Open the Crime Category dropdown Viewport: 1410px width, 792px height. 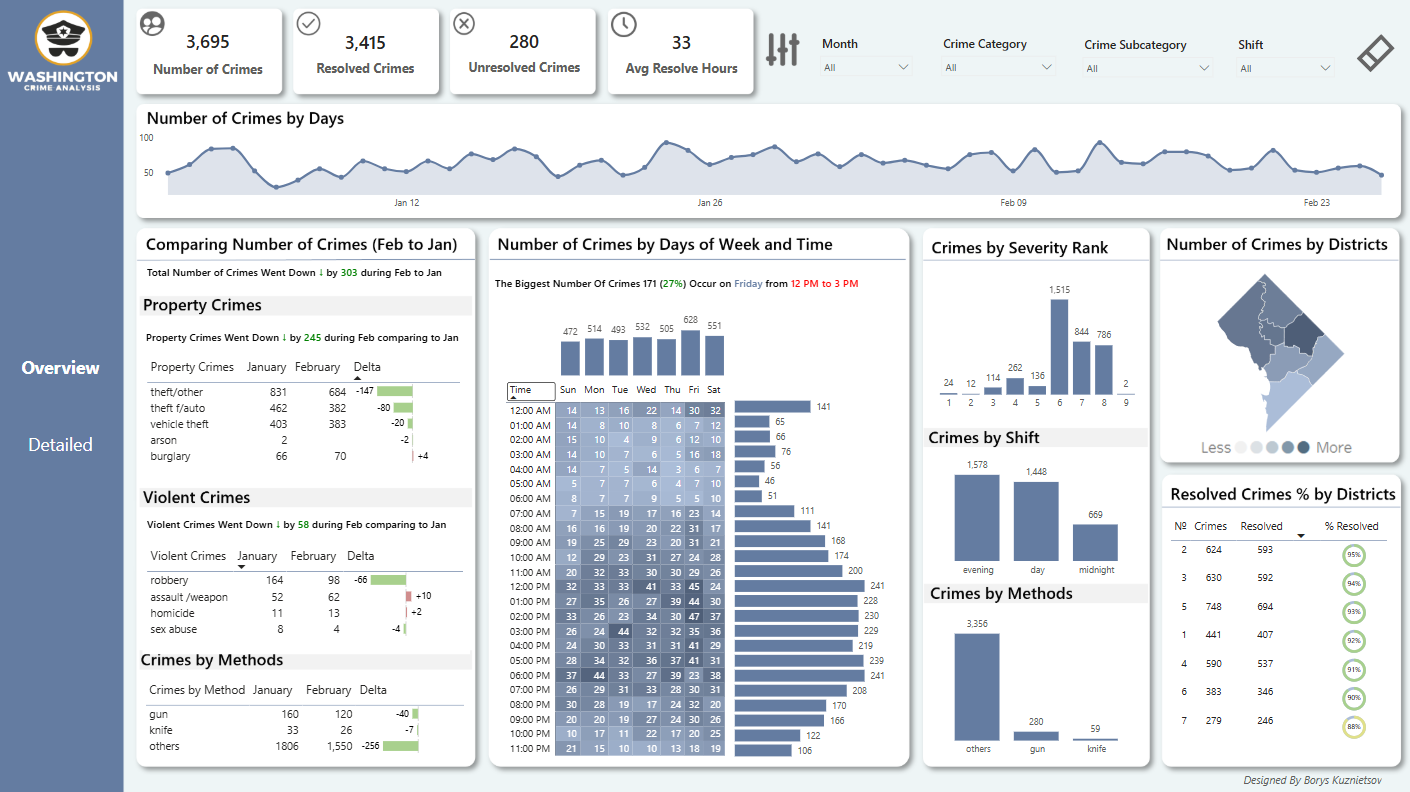(999, 67)
